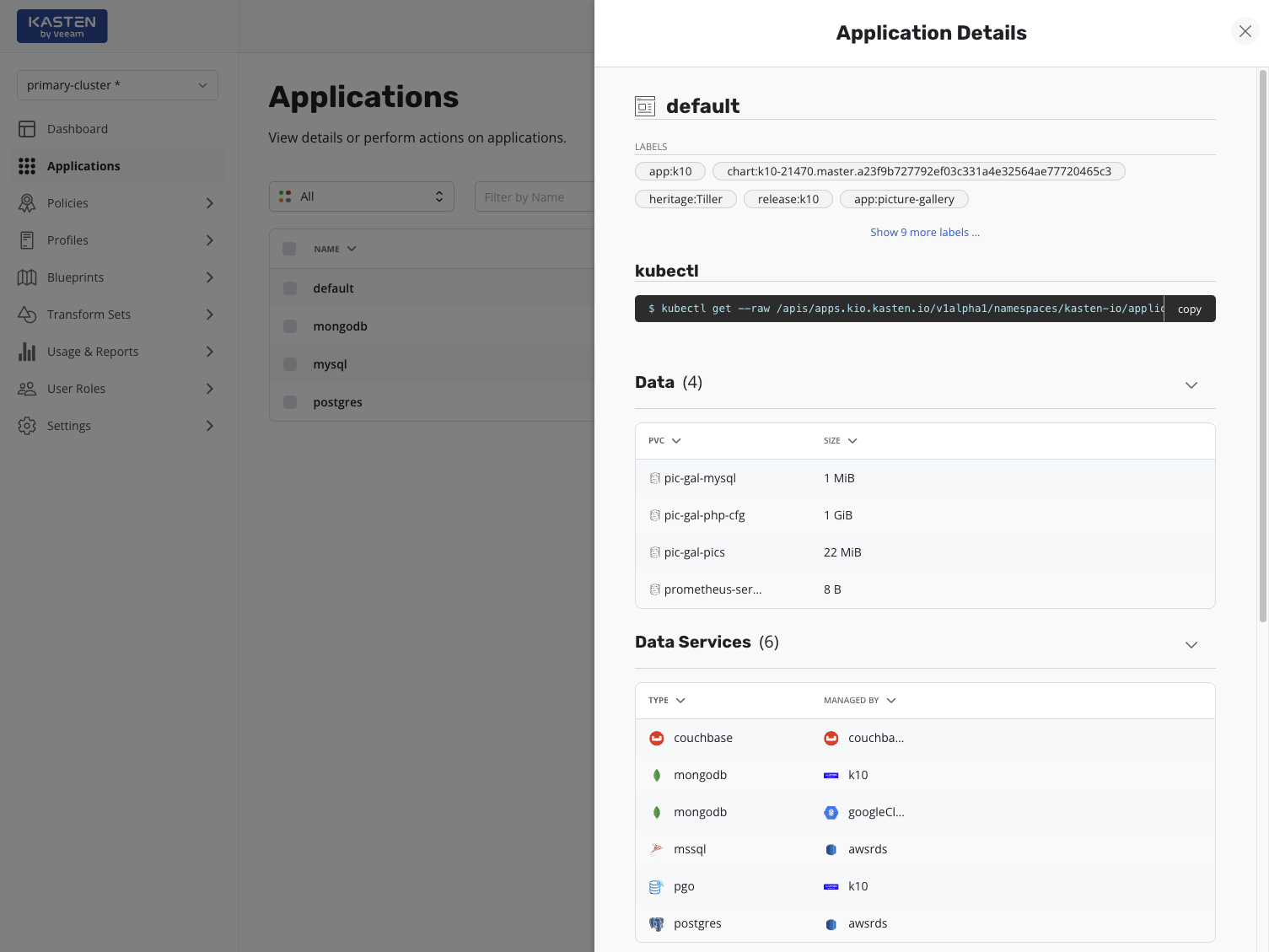Click the release:k10 label chip

click(x=788, y=199)
